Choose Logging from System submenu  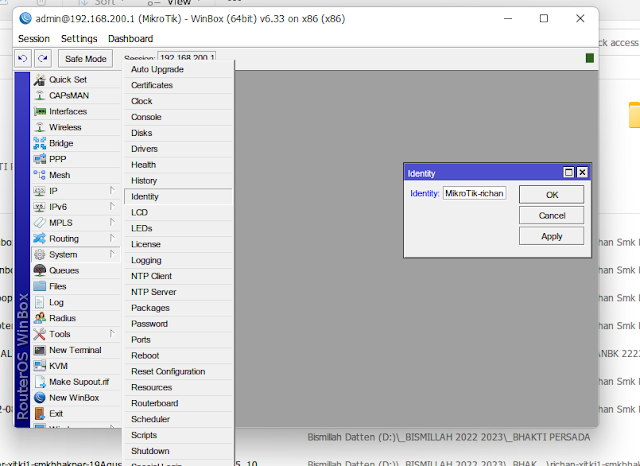pos(178,260)
